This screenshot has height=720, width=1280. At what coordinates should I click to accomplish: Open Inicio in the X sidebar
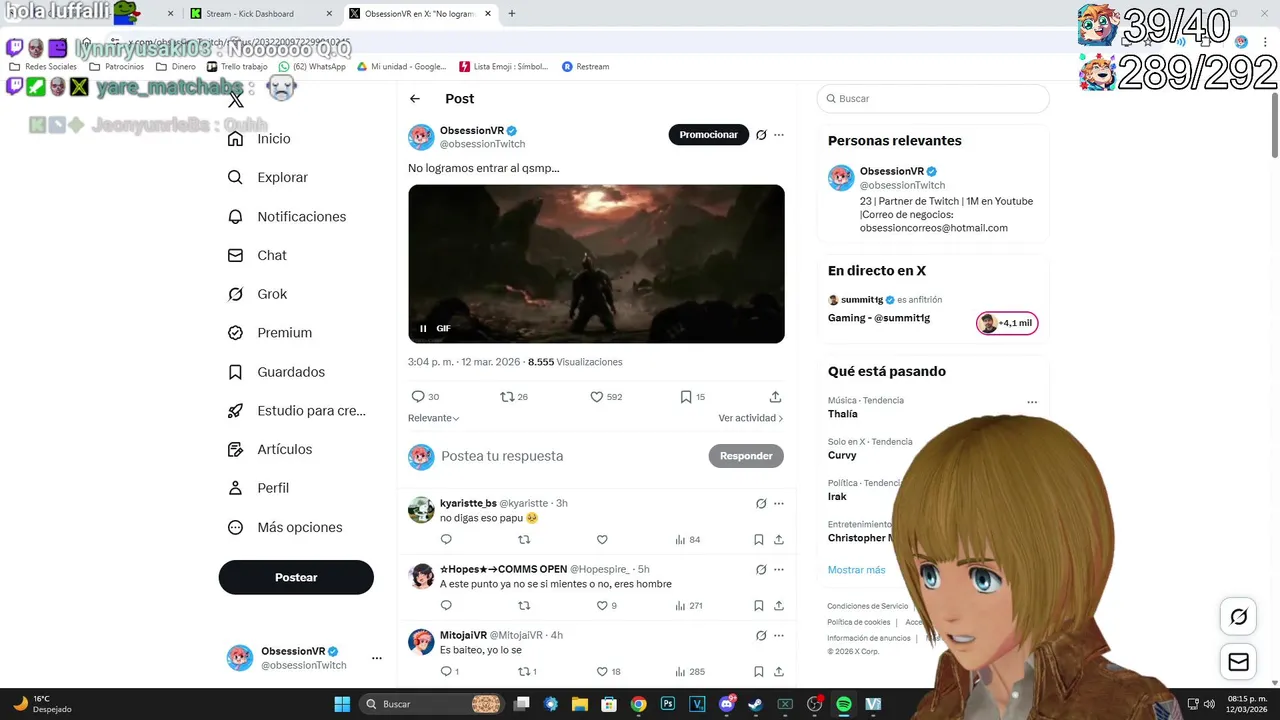tap(259, 139)
